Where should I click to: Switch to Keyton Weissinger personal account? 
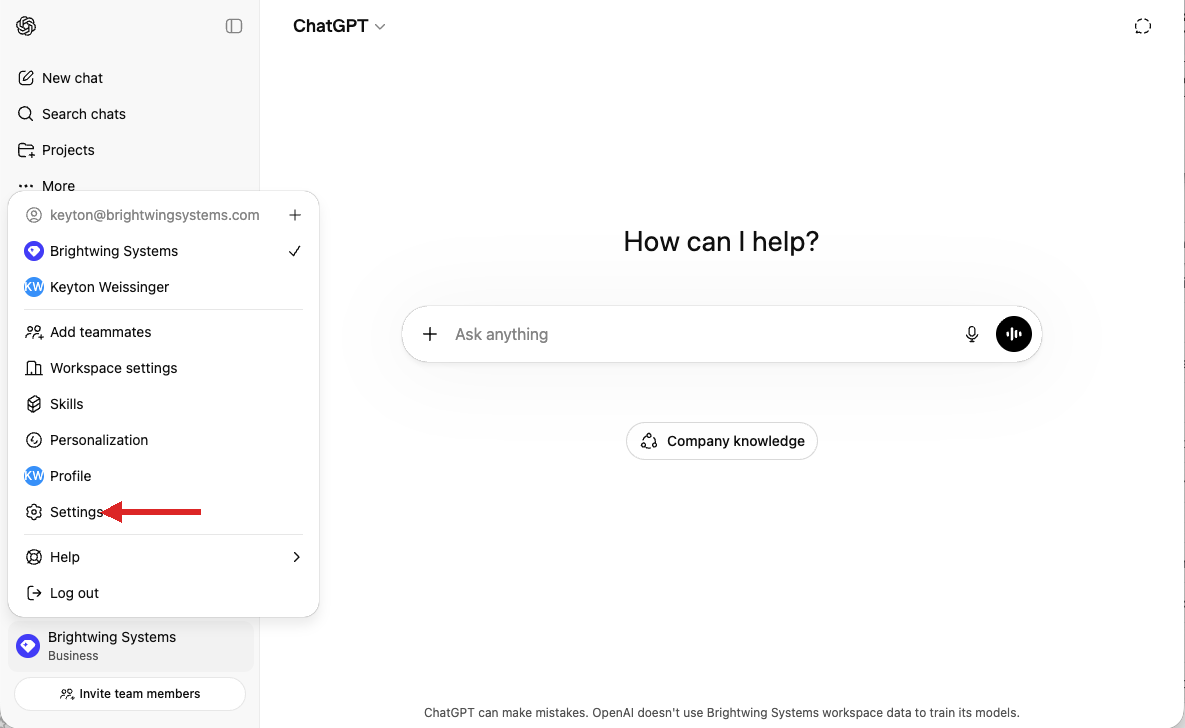pyautogui.click(x=163, y=287)
